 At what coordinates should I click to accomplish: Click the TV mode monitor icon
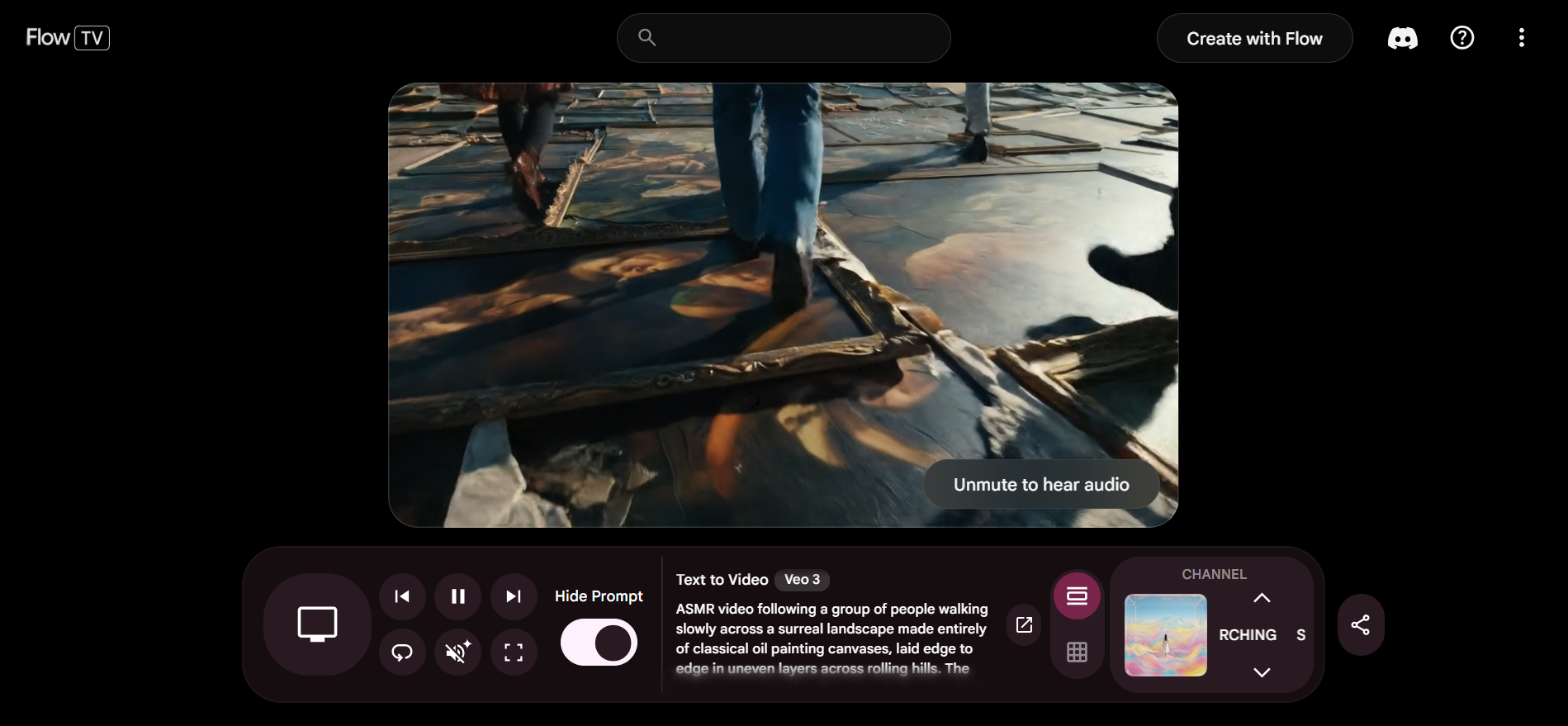click(x=317, y=624)
